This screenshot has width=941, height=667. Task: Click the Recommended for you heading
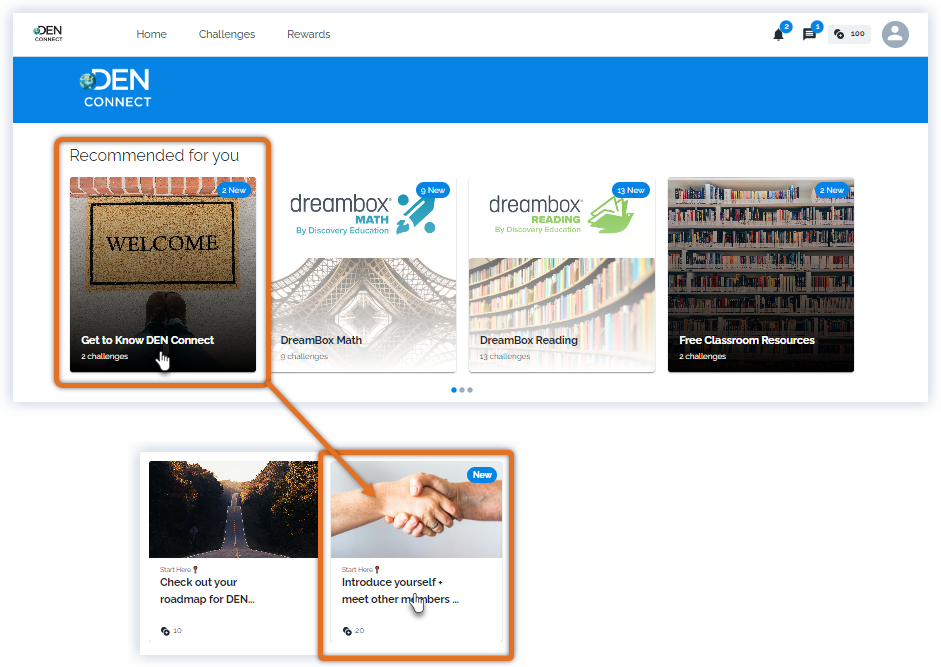pos(154,155)
